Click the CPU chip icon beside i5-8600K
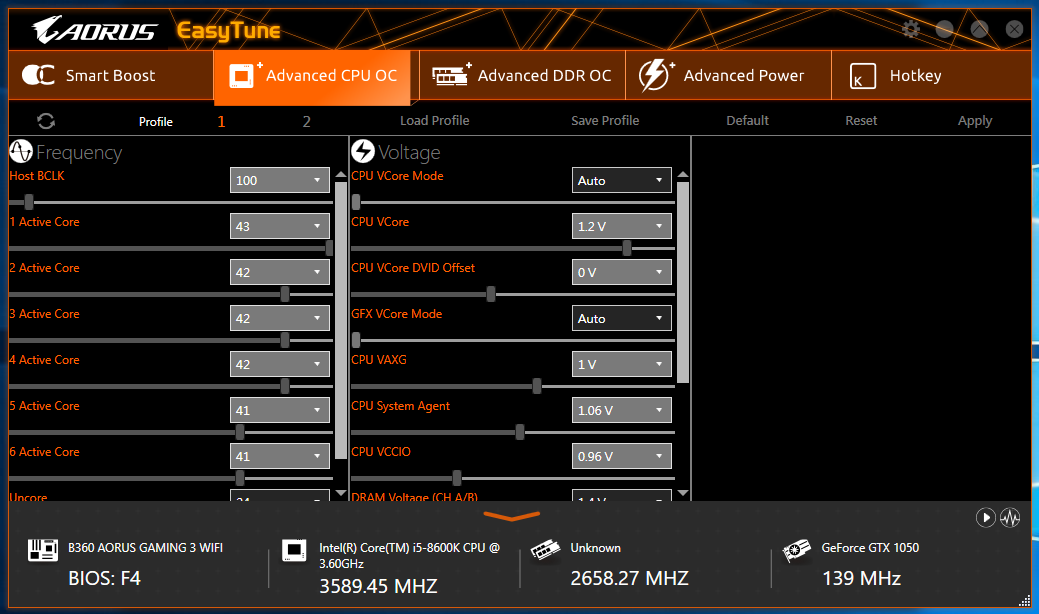The height and width of the screenshot is (614, 1039). pos(294,550)
